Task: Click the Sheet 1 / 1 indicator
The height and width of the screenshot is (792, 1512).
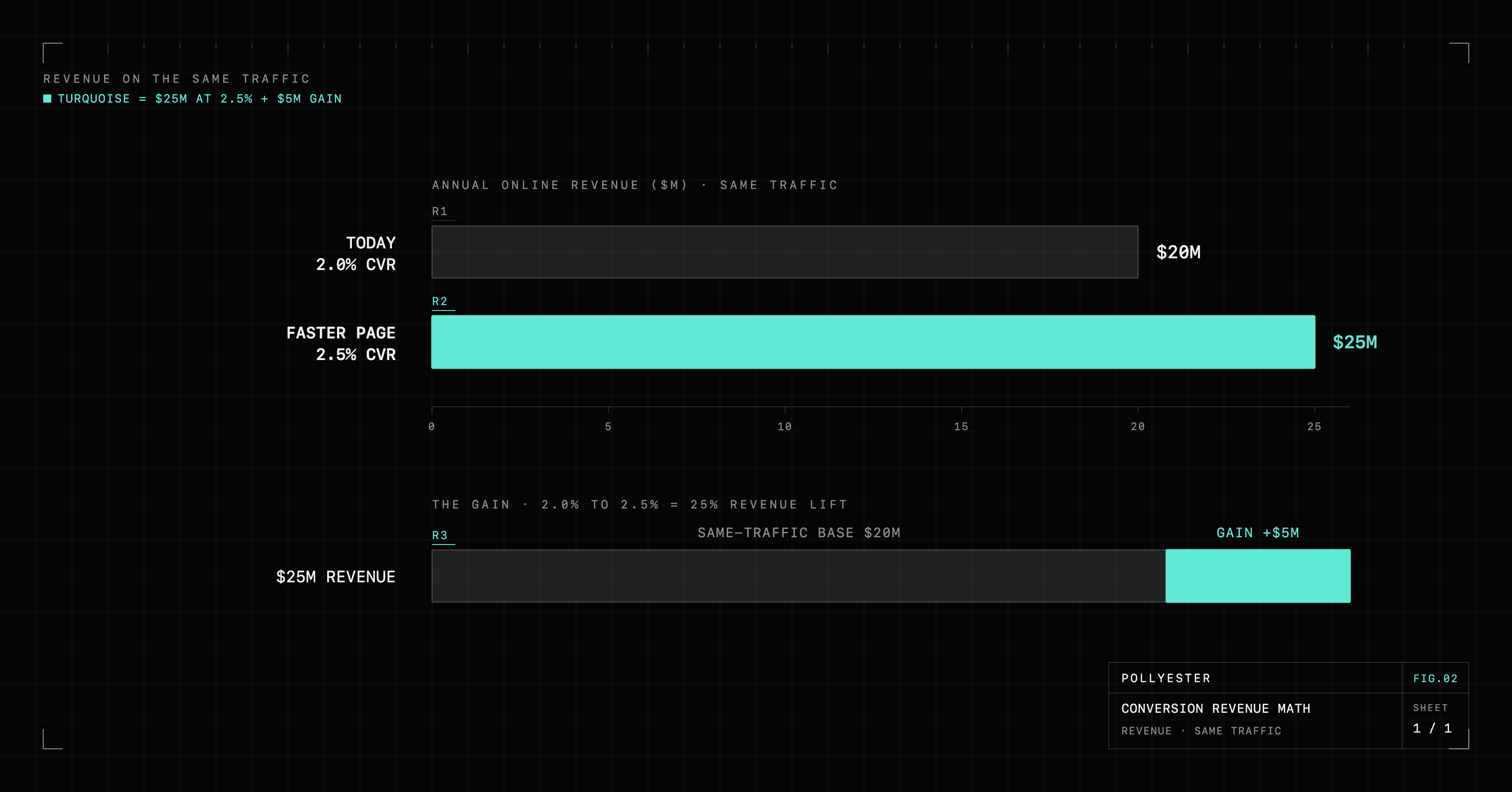Action: pyautogui.click(x=1432, y=718)
